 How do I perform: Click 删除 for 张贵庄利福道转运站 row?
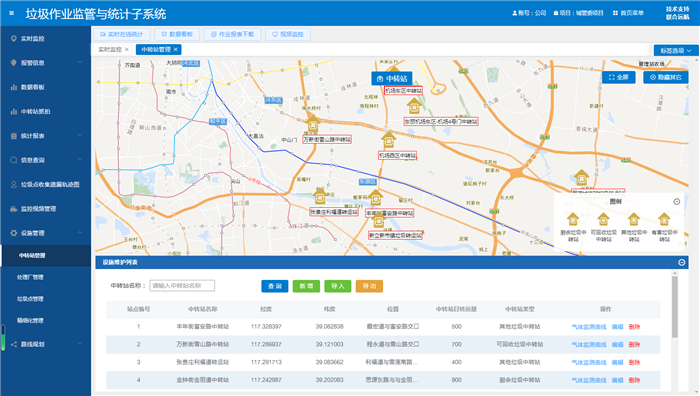click(x=634, y=363)
